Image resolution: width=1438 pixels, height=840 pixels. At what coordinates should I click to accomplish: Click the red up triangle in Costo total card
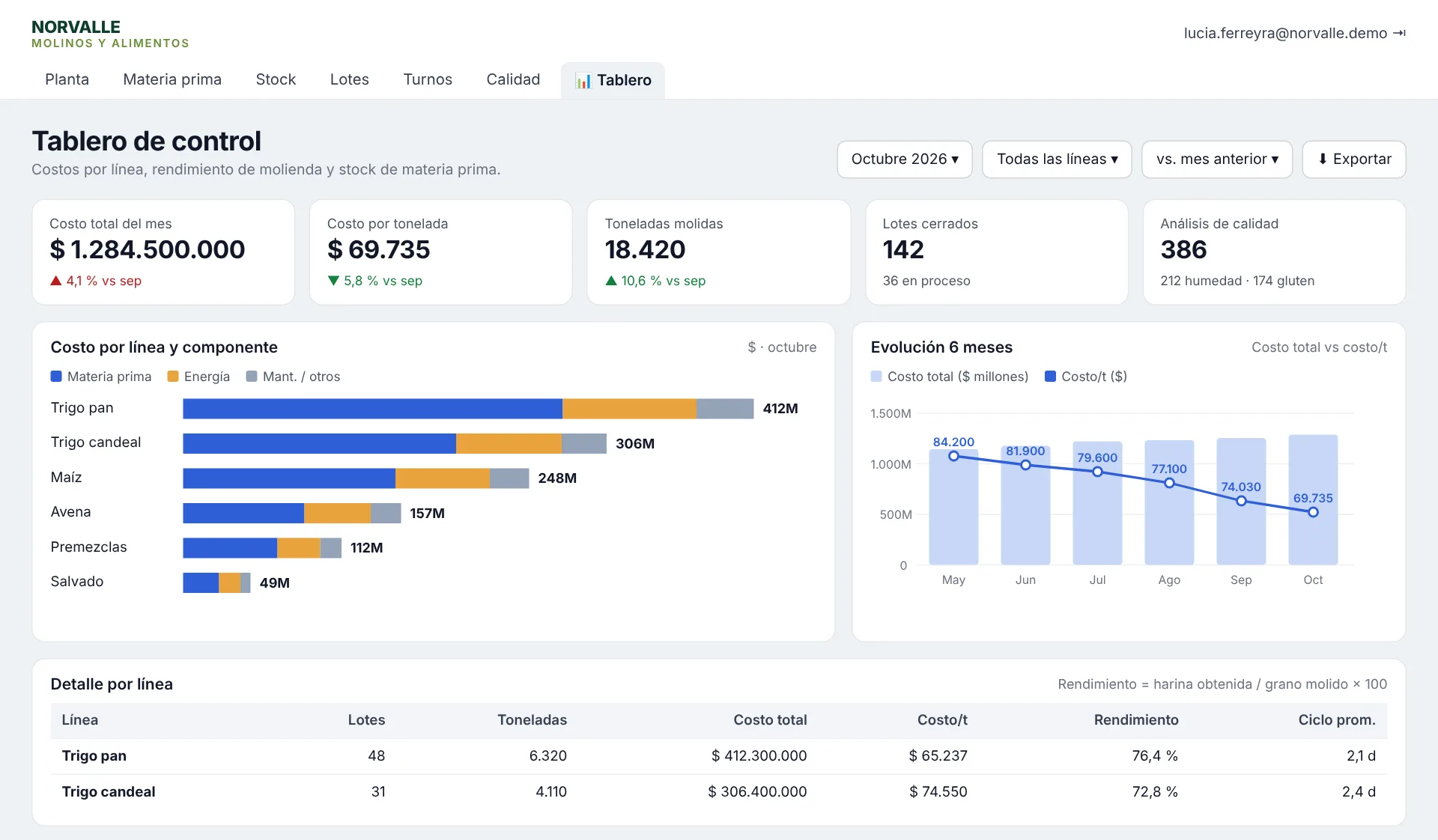(55, 281)
